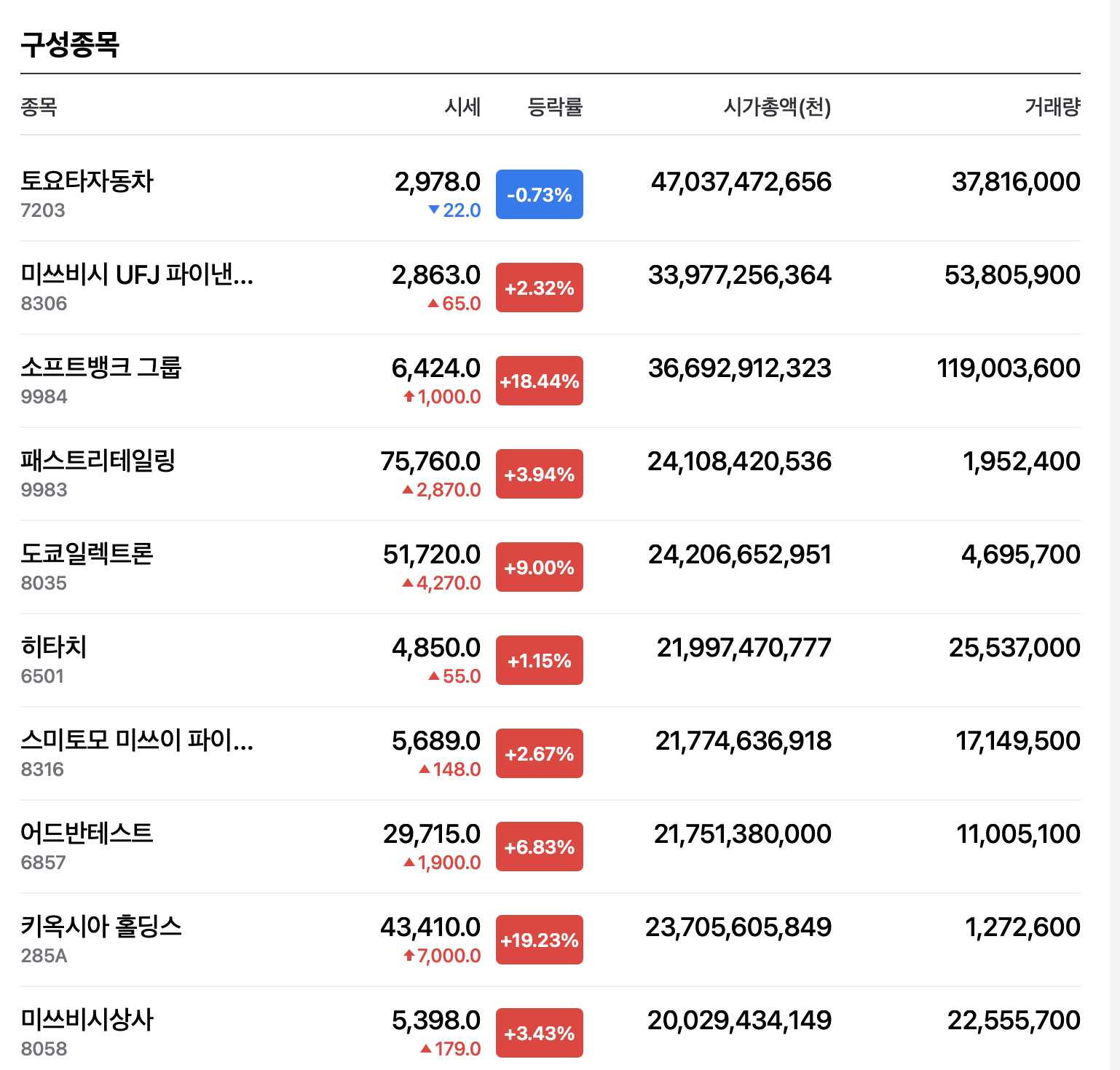
Task: Click the ticker code 285A
Action: pyautogui.click(x=44, y=956)
